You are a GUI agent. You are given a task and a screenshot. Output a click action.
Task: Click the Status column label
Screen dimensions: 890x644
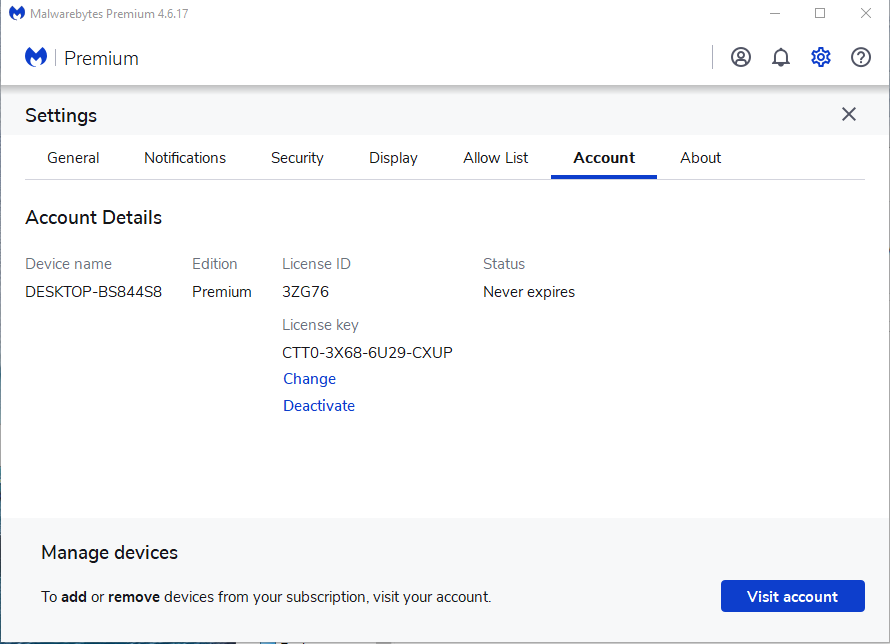click(x=503, y=264)
